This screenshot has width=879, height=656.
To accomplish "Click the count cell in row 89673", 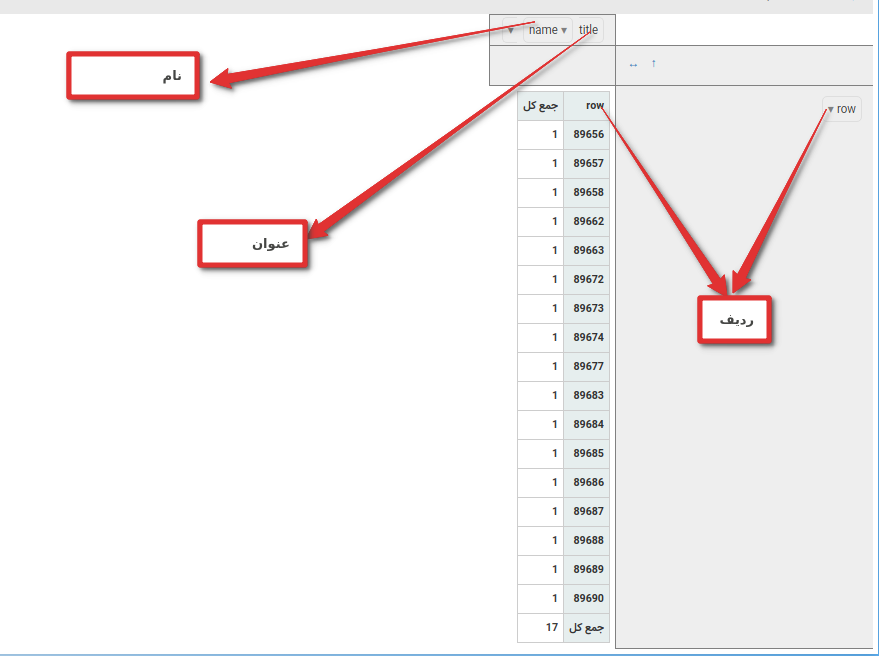I will [x=540, y=309].
